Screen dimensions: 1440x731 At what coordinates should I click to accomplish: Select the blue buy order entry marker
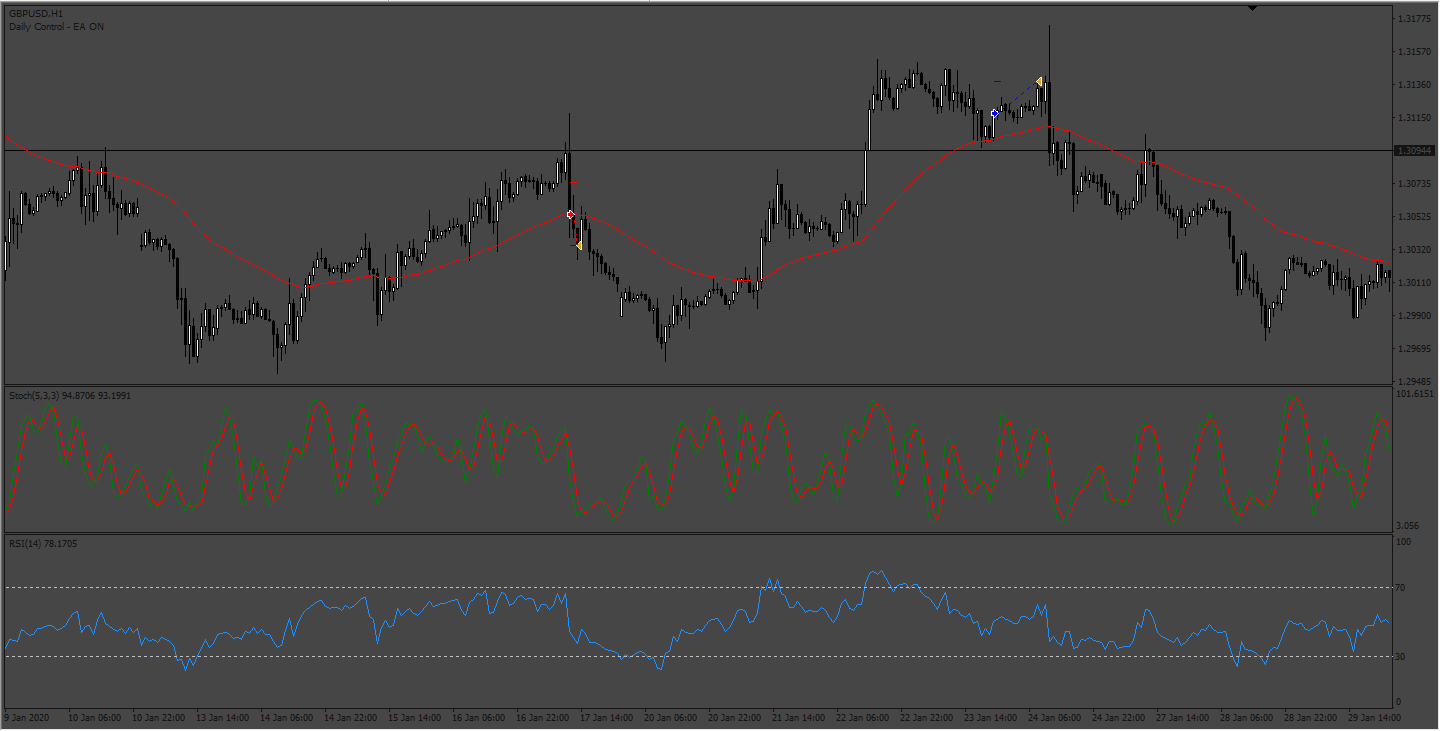pos(995,114)
